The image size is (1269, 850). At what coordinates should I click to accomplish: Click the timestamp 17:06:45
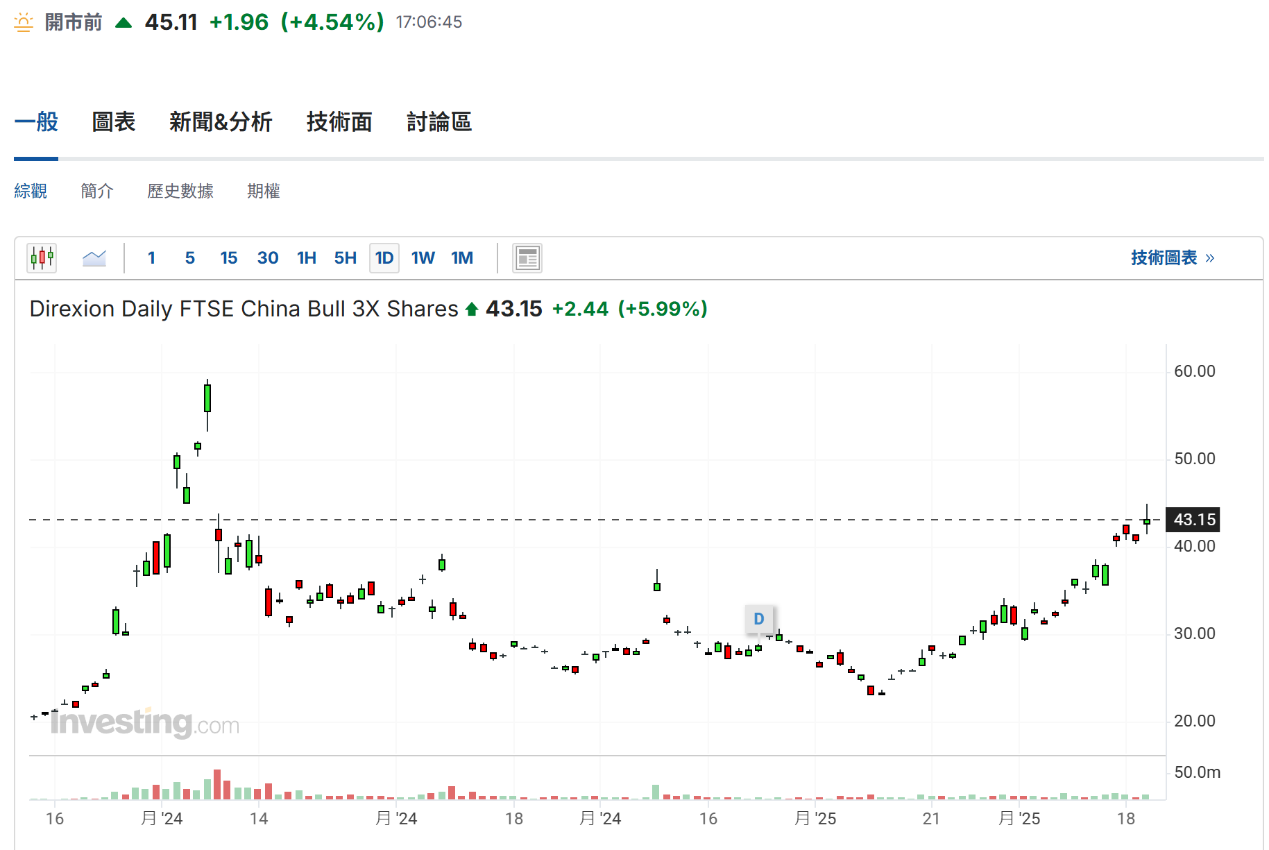(429, 22)
